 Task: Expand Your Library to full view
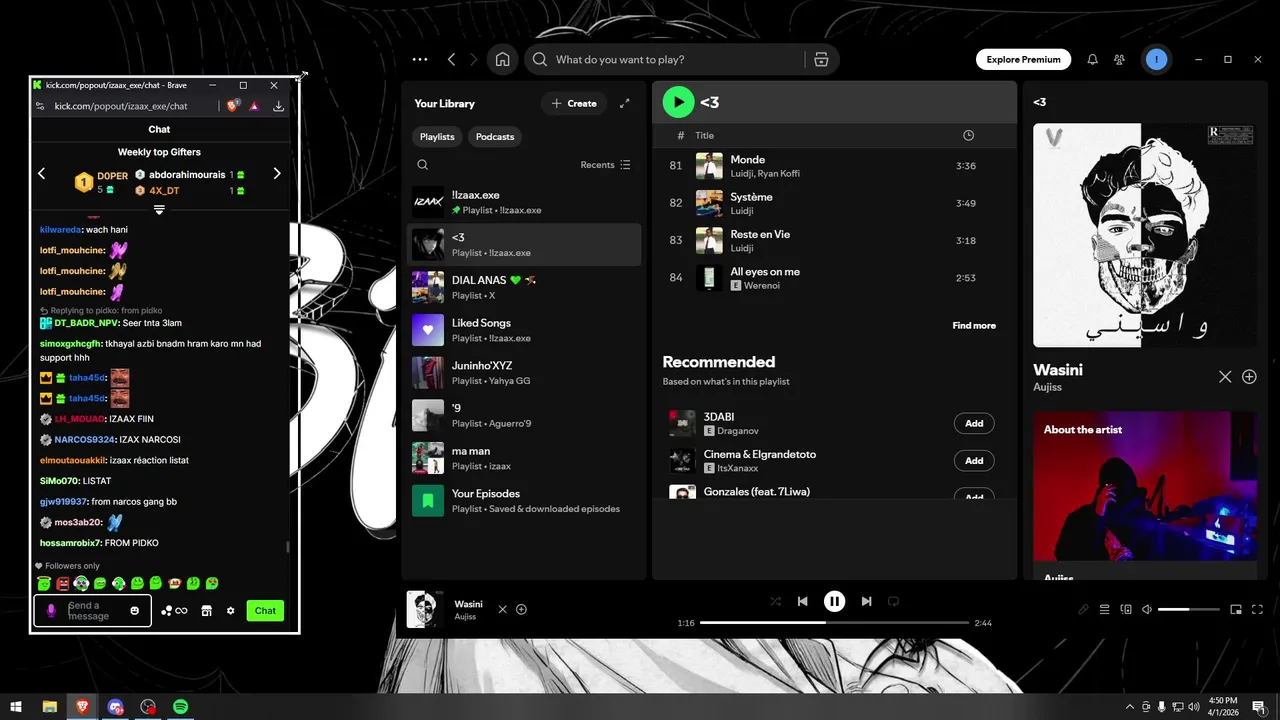click(x=625, y=103)
